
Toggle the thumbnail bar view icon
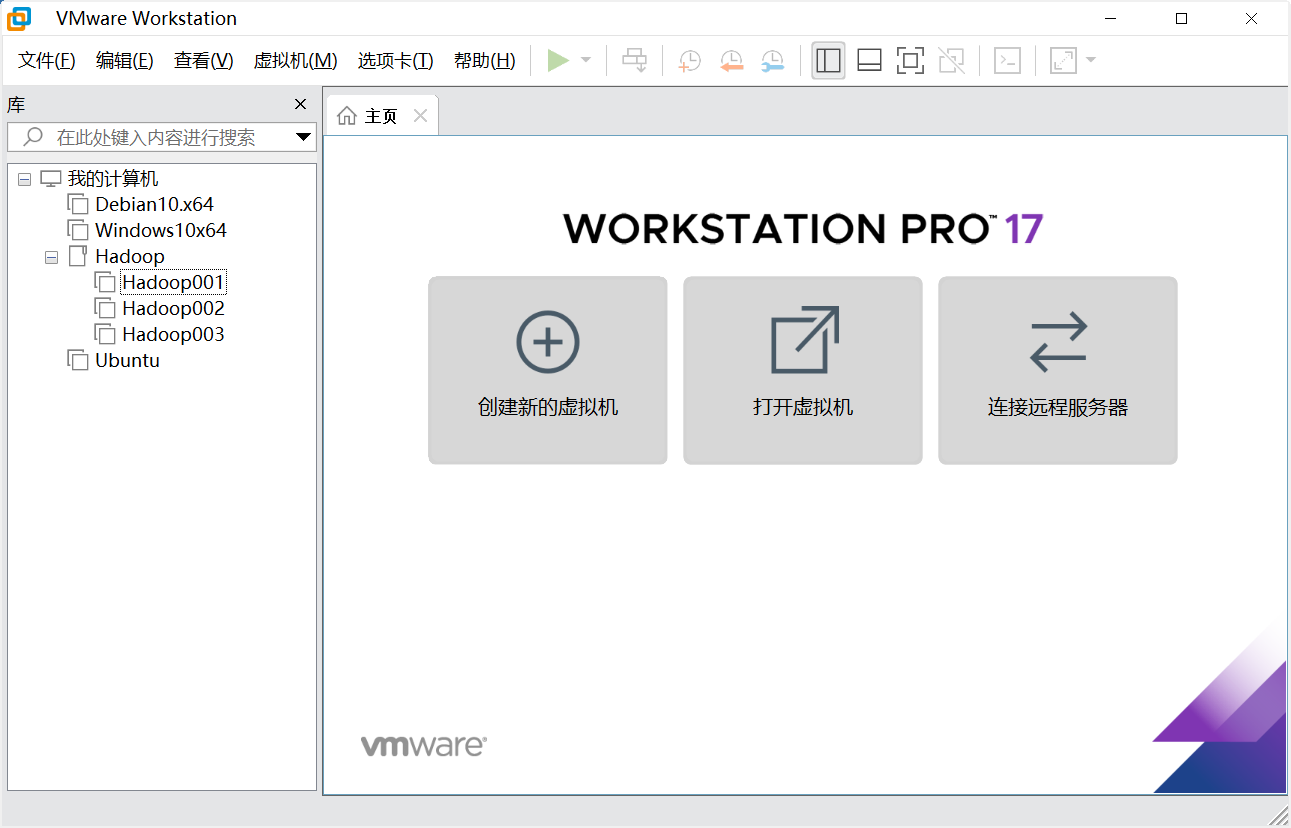pyautogui.click(x=869, y=61)
